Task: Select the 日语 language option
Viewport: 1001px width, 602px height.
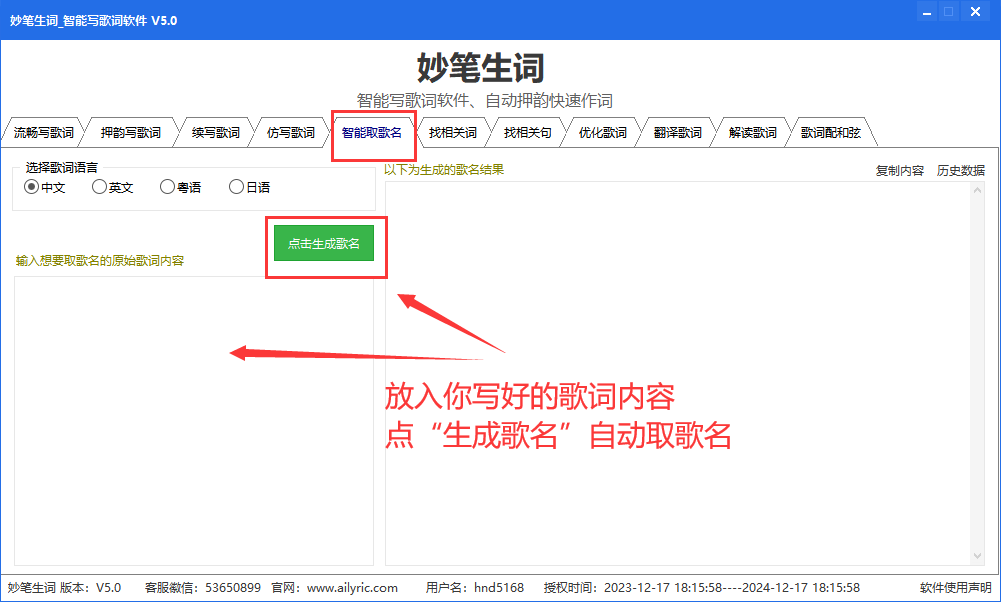Action: pos(250,187)
